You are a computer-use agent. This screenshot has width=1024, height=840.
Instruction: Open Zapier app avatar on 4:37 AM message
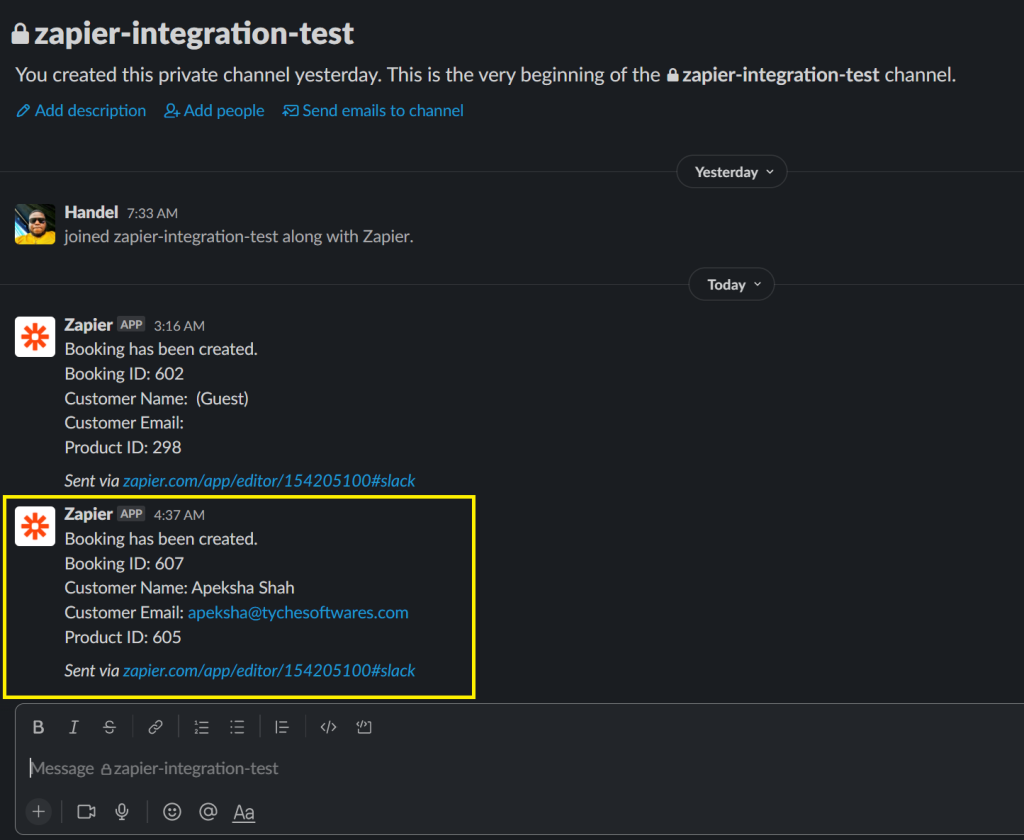[x=35, y=526]
